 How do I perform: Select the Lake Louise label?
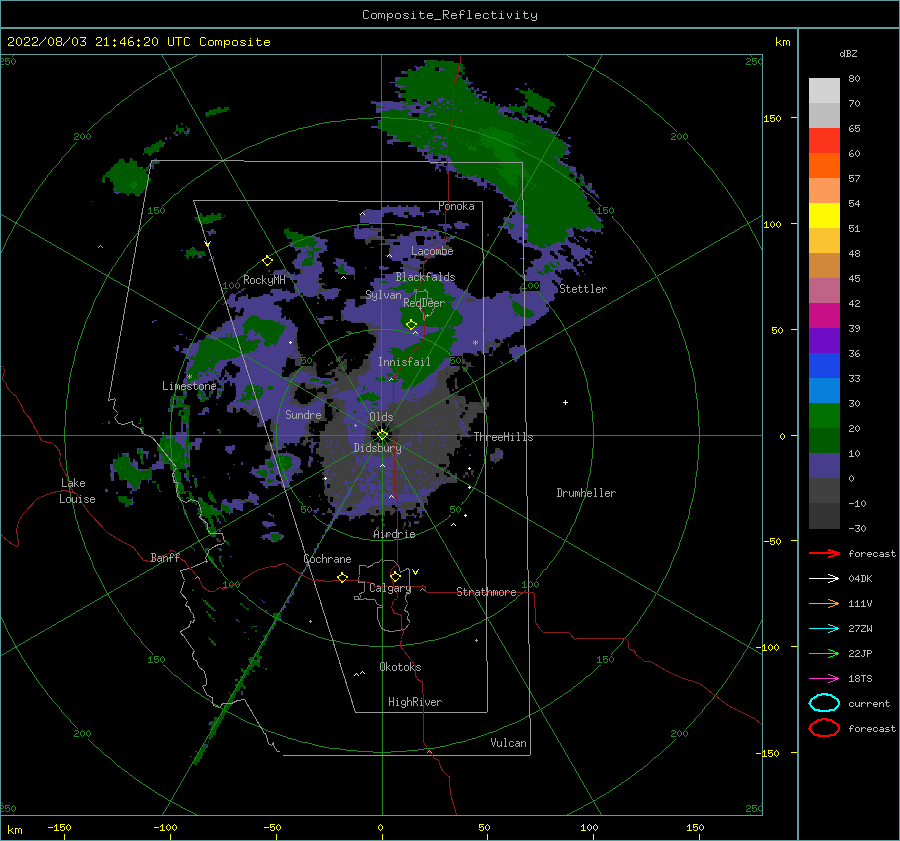tap(77, 491)
